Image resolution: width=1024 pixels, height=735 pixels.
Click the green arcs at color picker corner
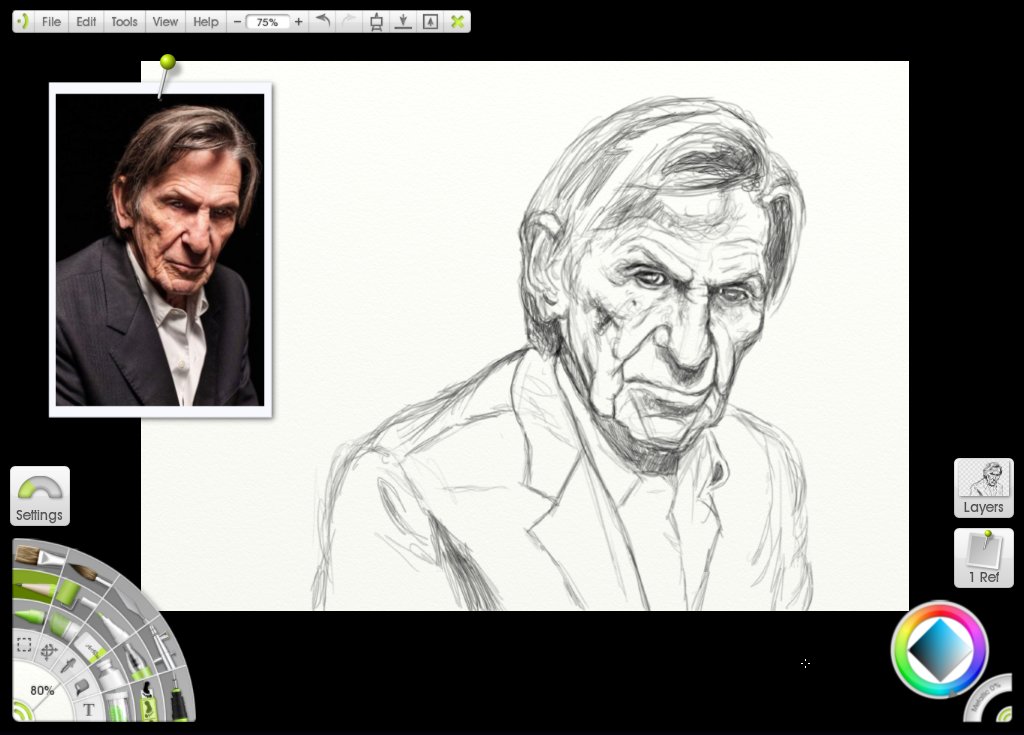click(1004, 714)
